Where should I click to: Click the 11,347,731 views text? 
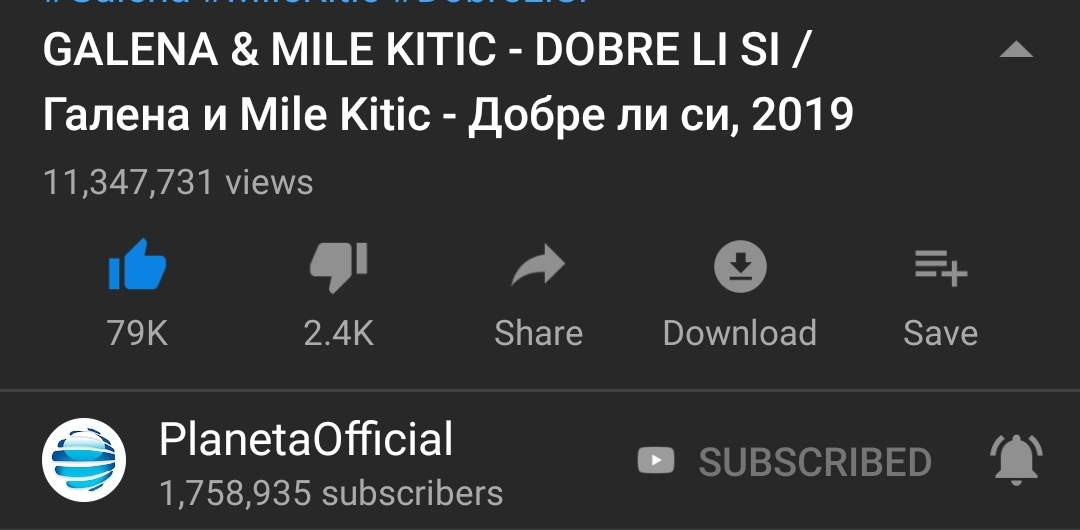(178, 183)
